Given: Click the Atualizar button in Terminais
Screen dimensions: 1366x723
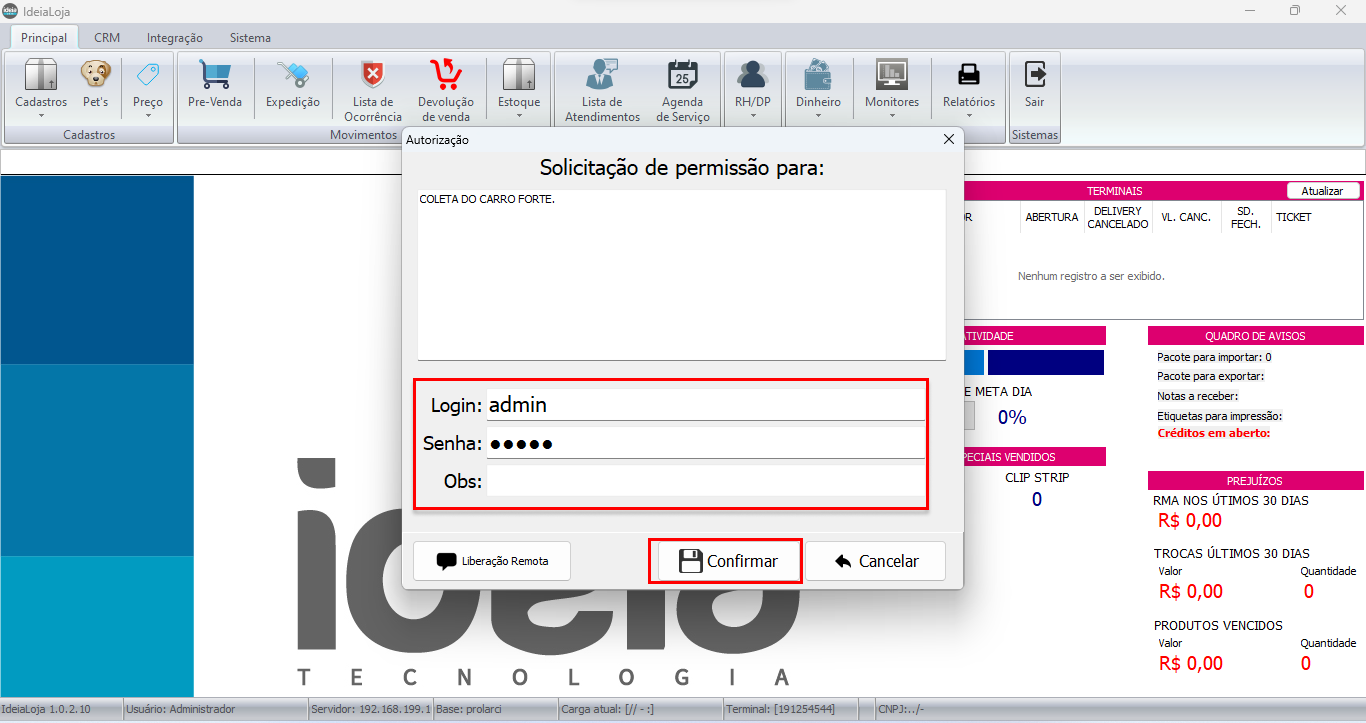Looking at the screenshot, I should pos(1322,191).
